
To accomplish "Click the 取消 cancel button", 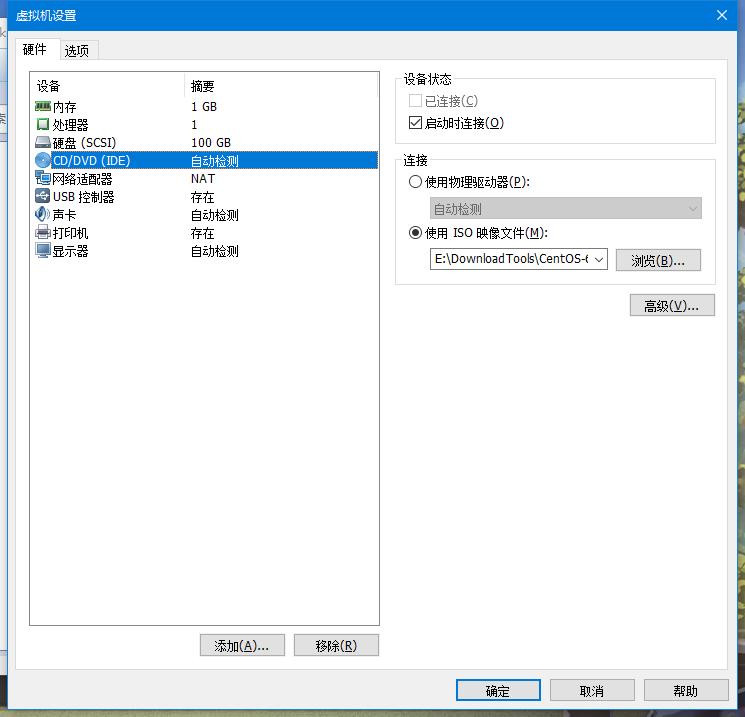I will tap(592, 690).
